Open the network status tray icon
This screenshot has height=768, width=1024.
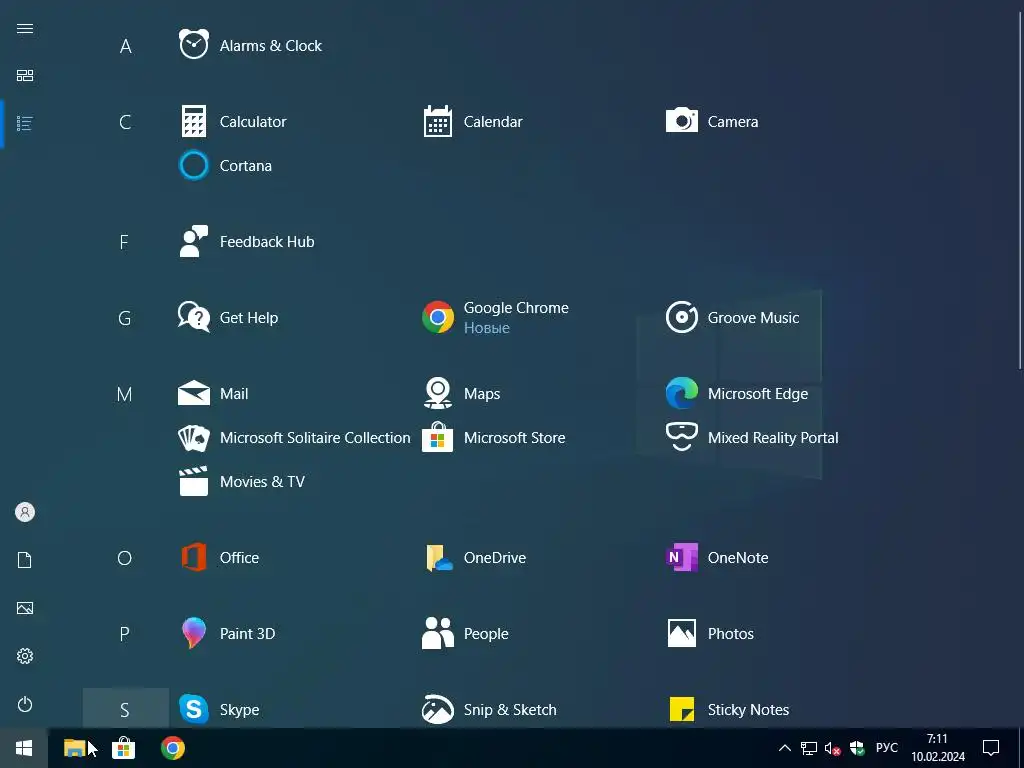(808, 748)
